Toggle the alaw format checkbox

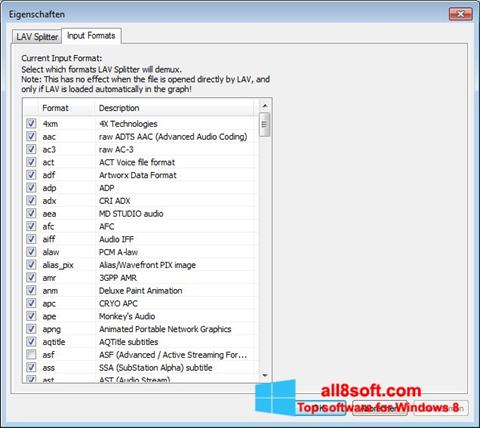coord(31,252)
